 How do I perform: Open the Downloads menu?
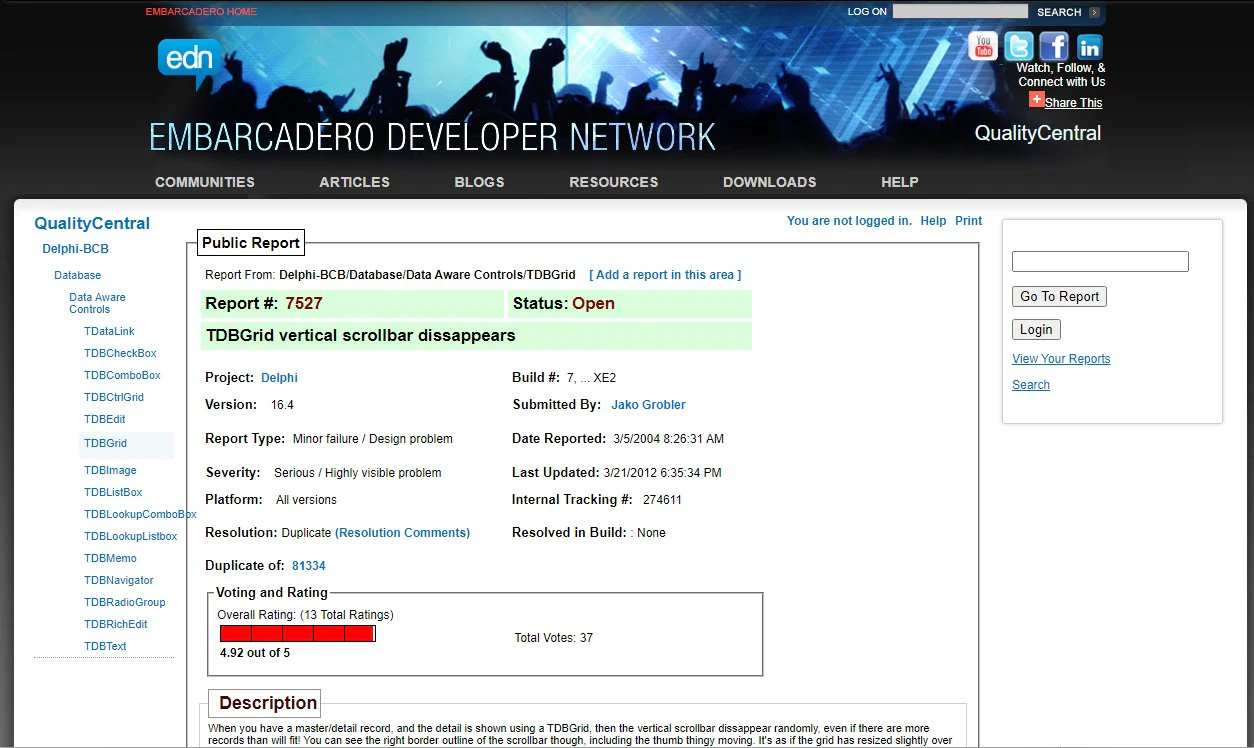tap(770, 182)
